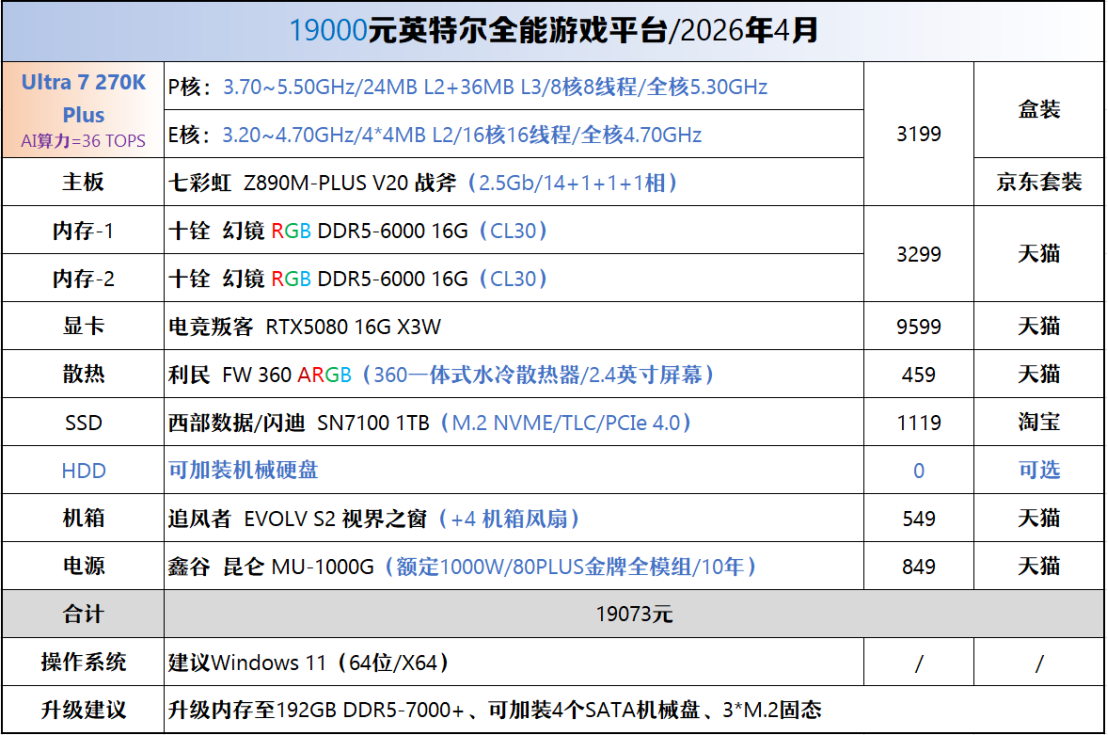Viewport: 1108px width, 735px height.
Task: Click 鑫谷 昆仑 MU-1000G power supply cell
Action: click(514, 567)
